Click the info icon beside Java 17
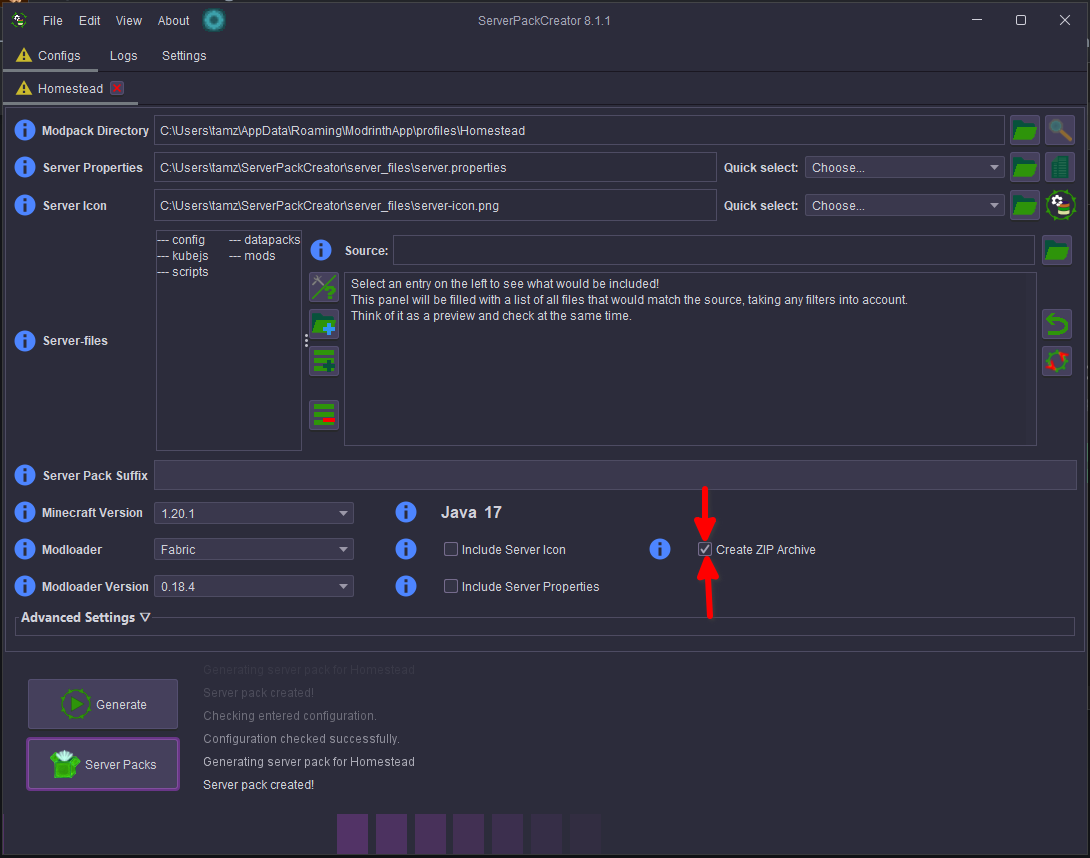 (406, 512)
